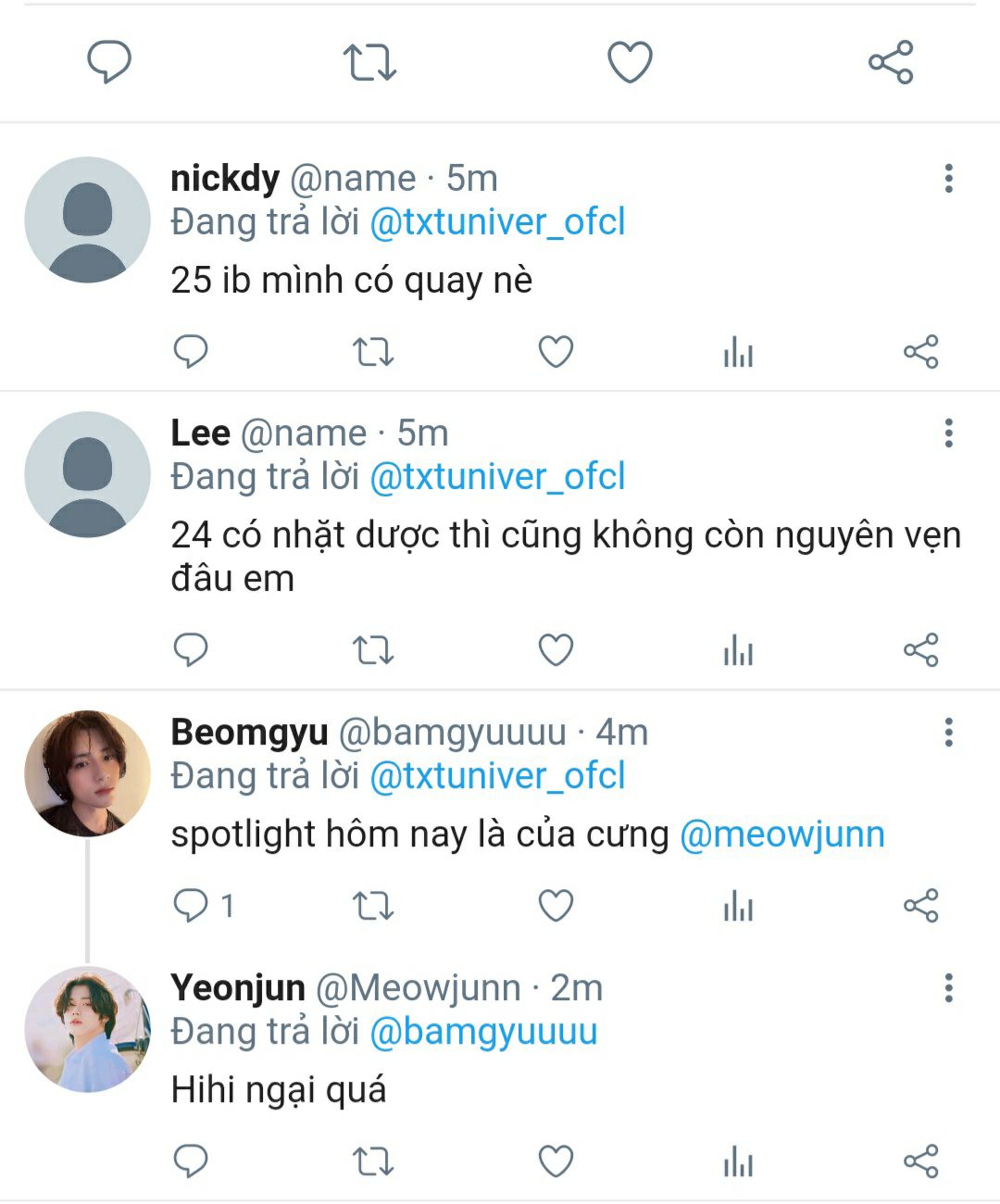Open @bamgyuuuu link in Yeonjun's reply
1000x1204 pixels.
[x=483, y=1032]
